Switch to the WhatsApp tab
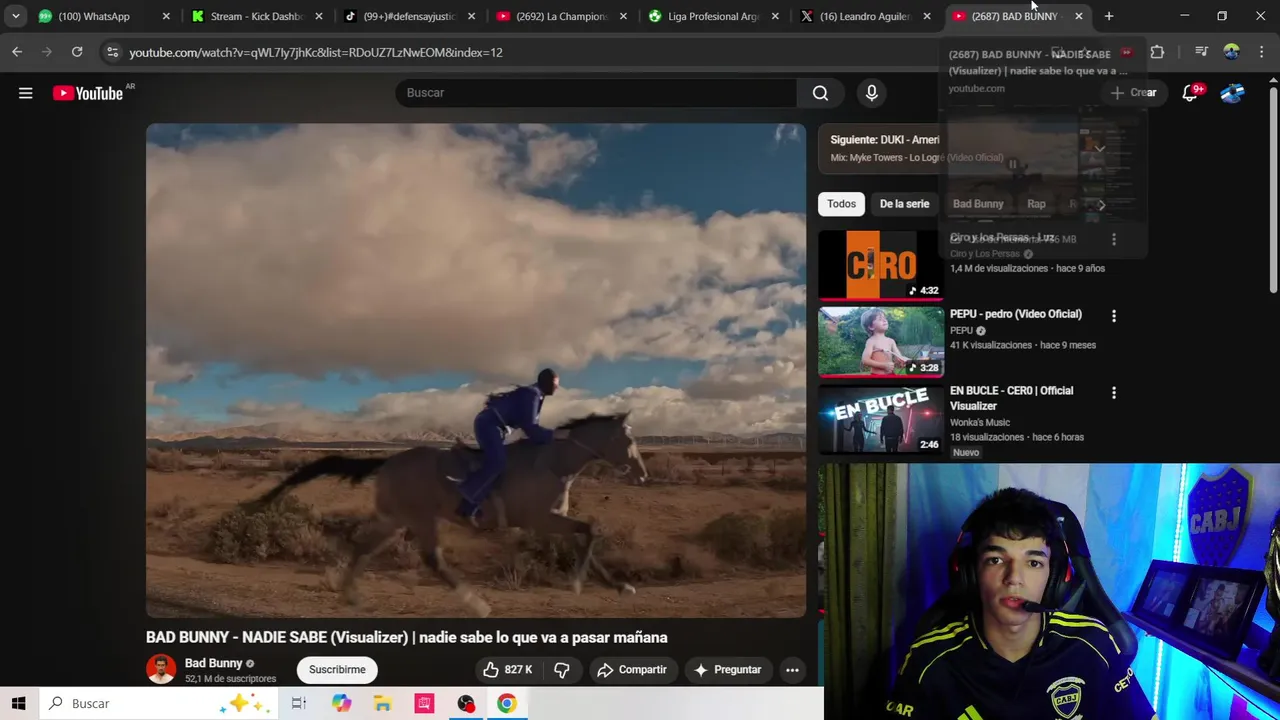 point(93,16)
